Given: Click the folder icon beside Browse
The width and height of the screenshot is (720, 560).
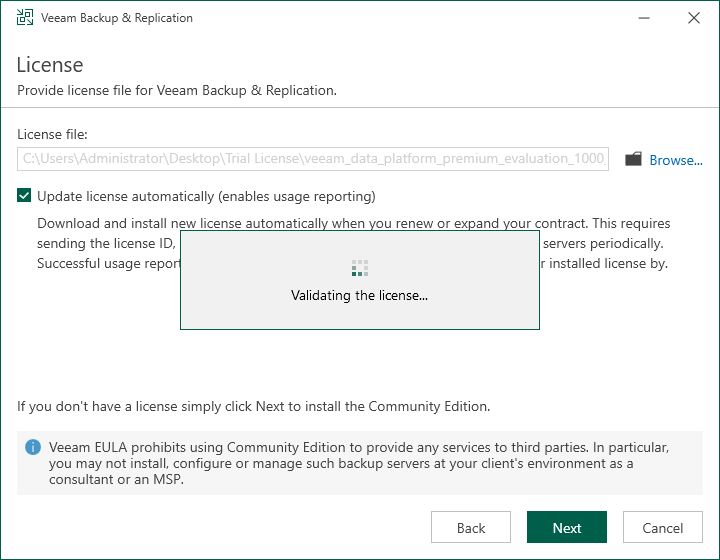Looking at the screenshot, I should [633, 159].
